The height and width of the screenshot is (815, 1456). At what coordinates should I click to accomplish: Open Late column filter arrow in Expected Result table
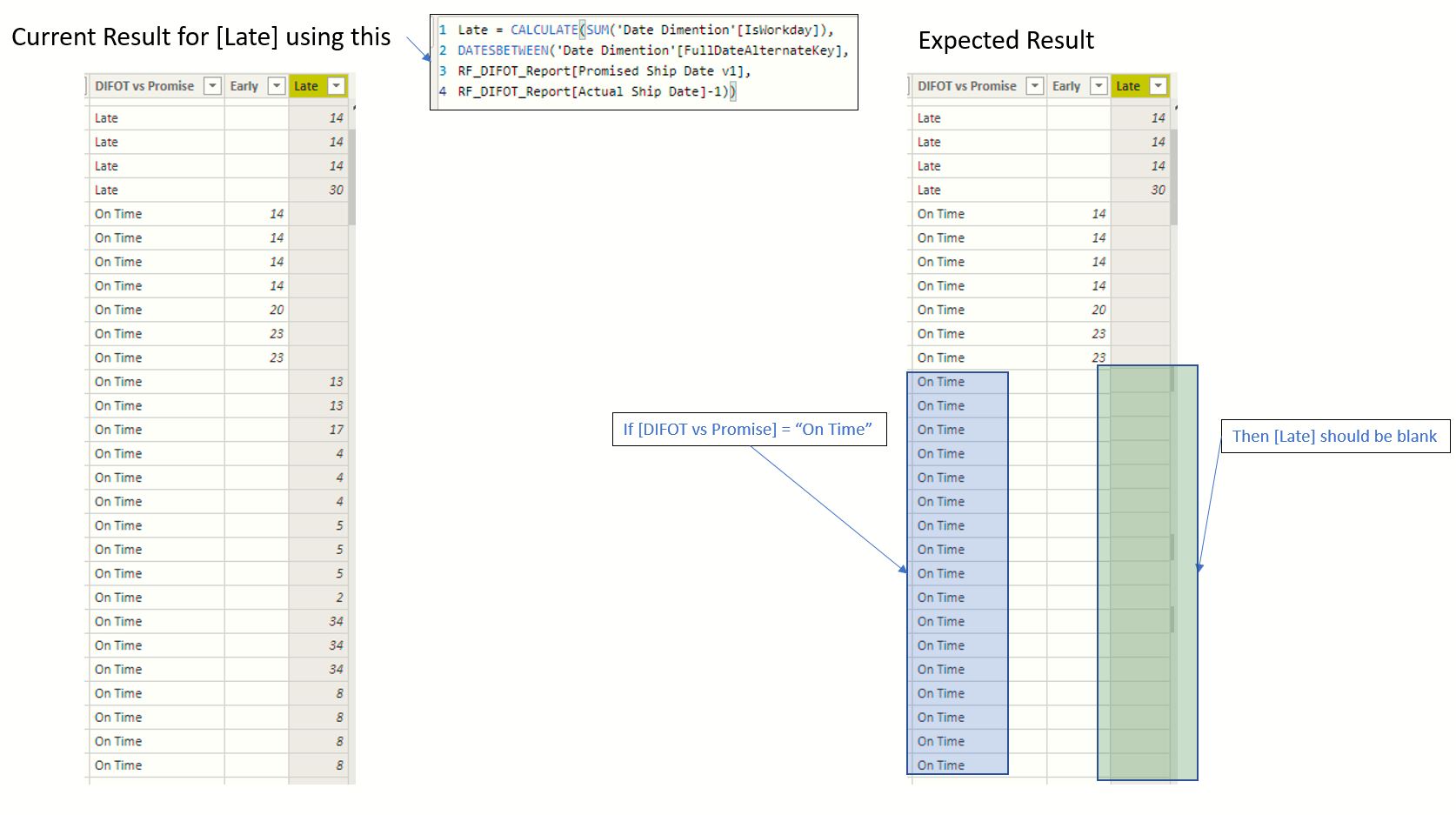click(1158, 85)
